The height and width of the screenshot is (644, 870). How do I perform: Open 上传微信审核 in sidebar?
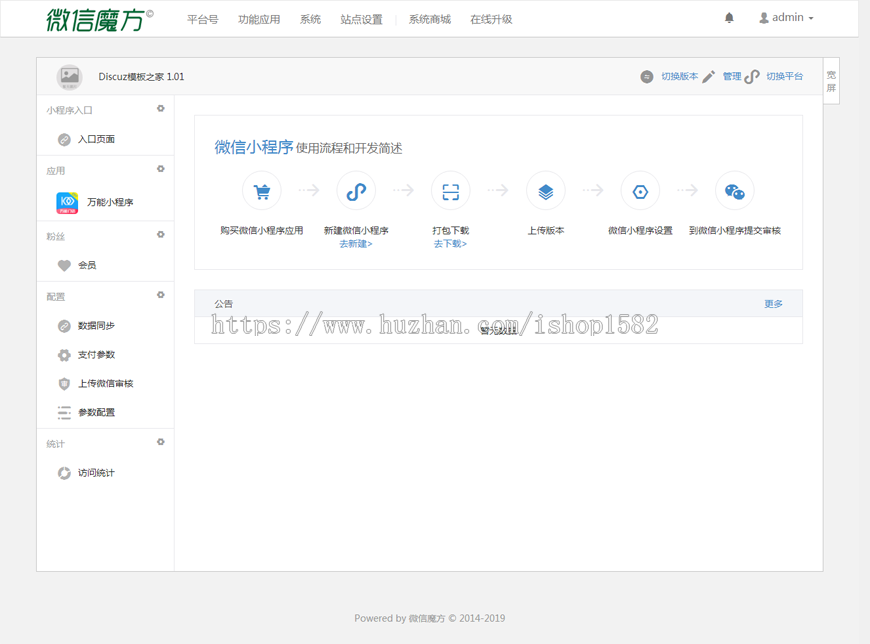click(x=105, y=383)
